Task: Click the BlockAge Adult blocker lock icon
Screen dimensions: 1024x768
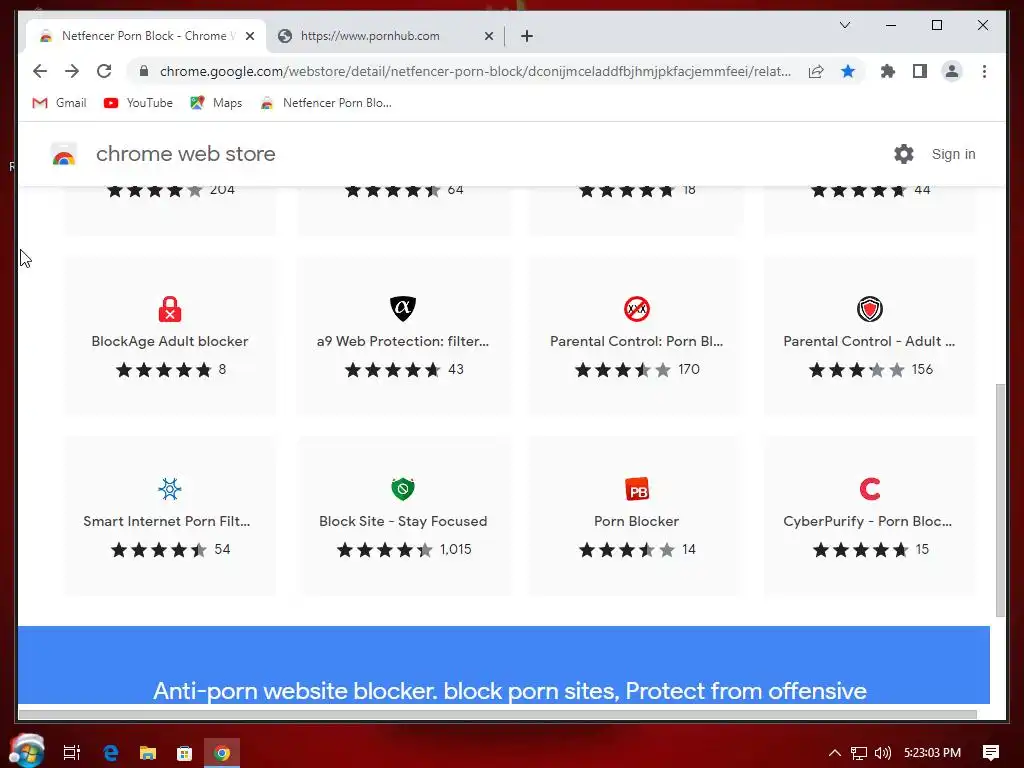Action: 170,309
